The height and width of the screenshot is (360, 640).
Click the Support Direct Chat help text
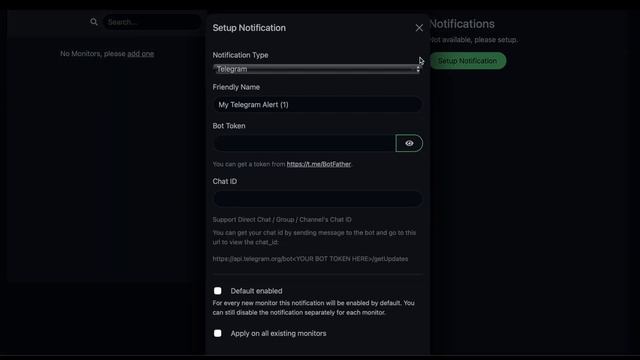[282, 220]
